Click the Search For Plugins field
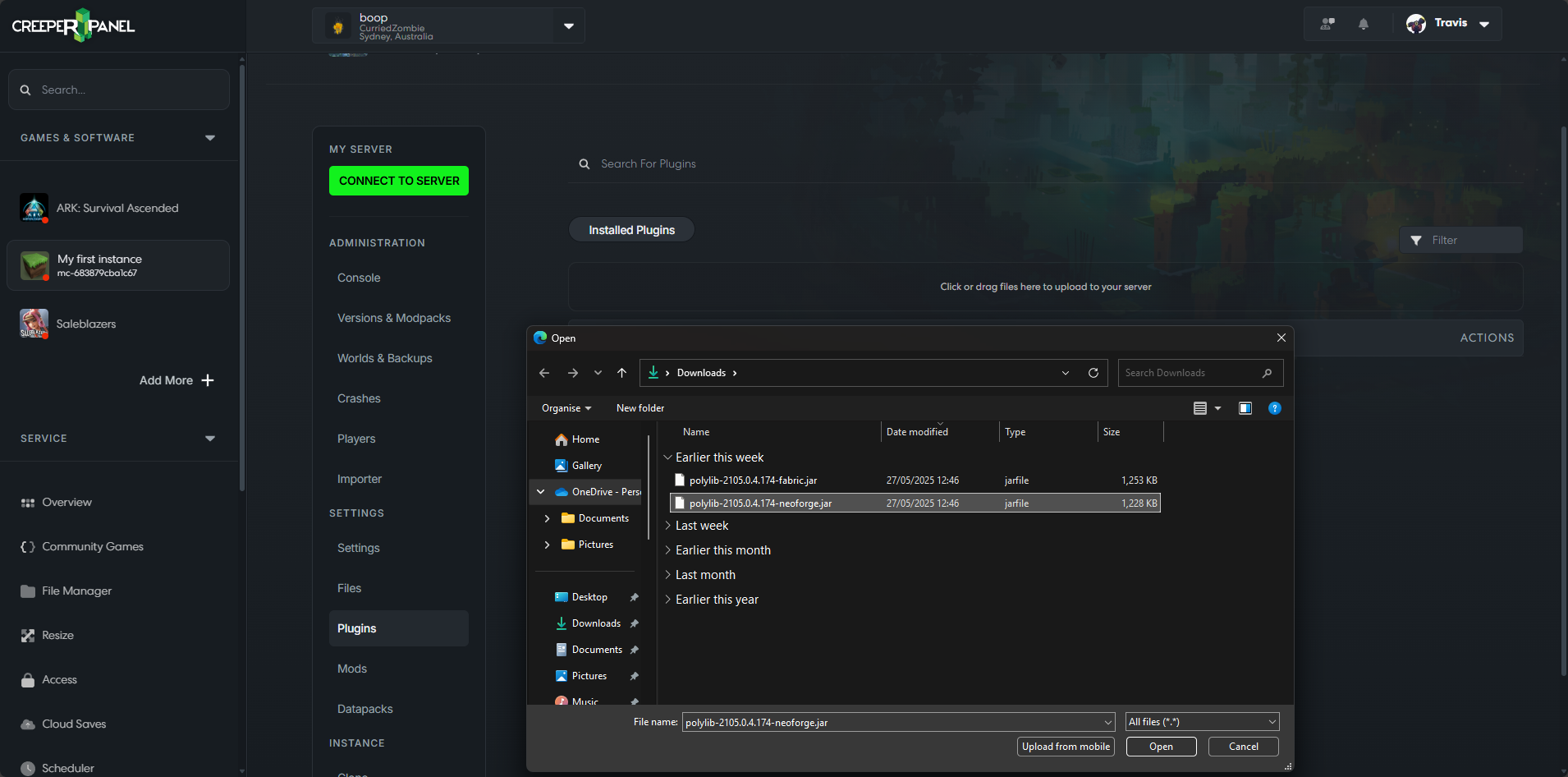 [x=1045, y=164]
